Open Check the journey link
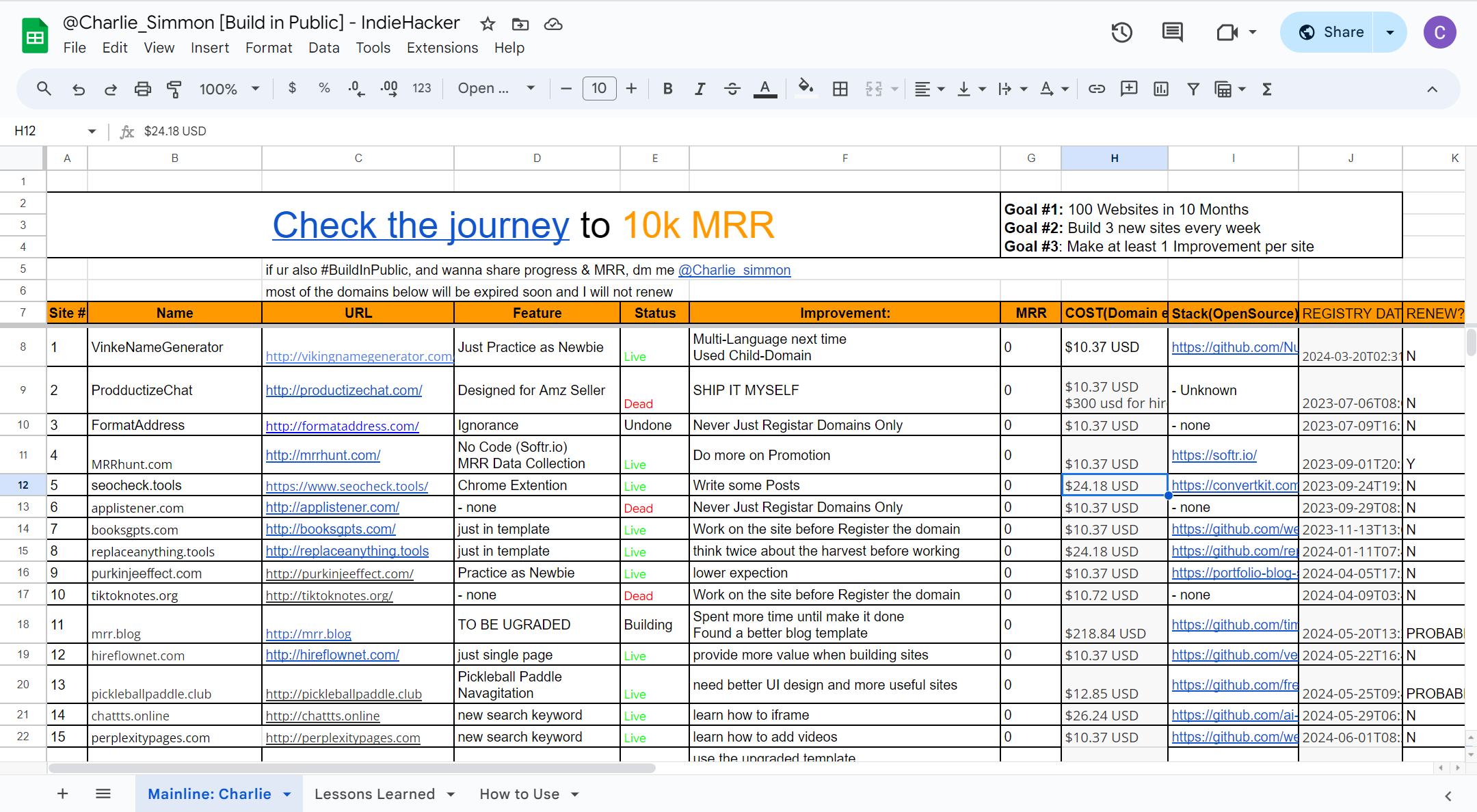The width and height of the screenshot is (1477, 812). 421,225
